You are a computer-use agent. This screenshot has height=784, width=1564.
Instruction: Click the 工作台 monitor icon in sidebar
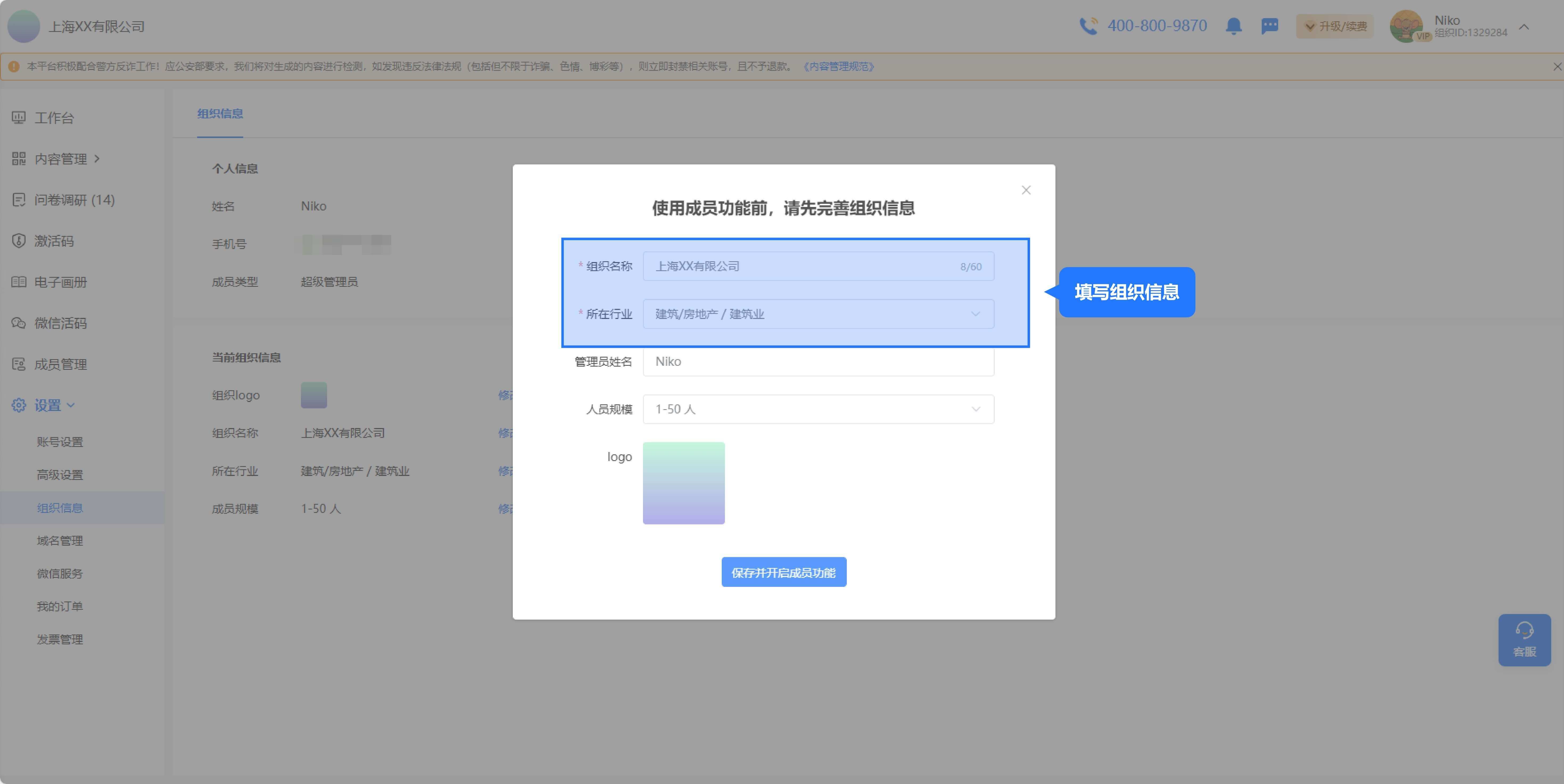(x=19, y=118)
